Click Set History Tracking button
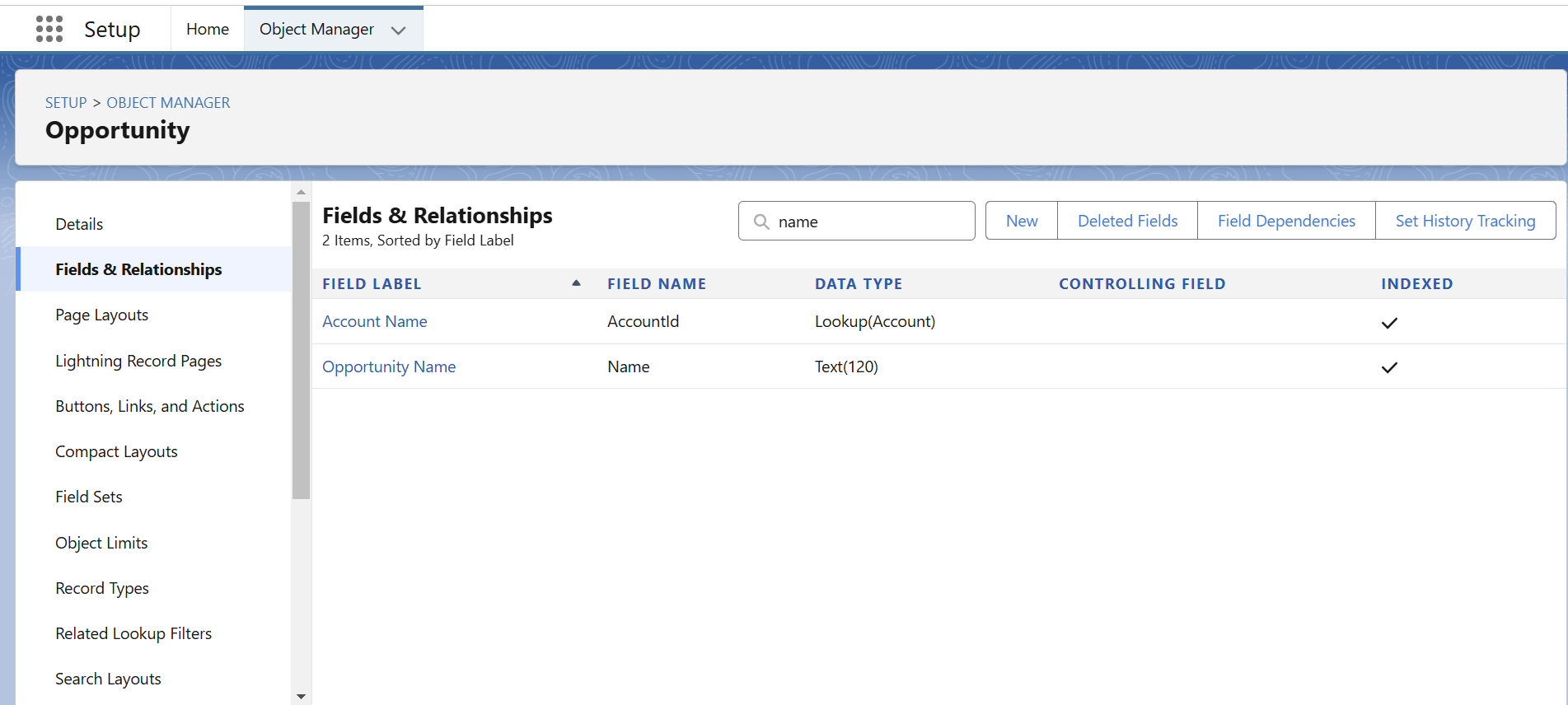 click(x=1465, y=221)
